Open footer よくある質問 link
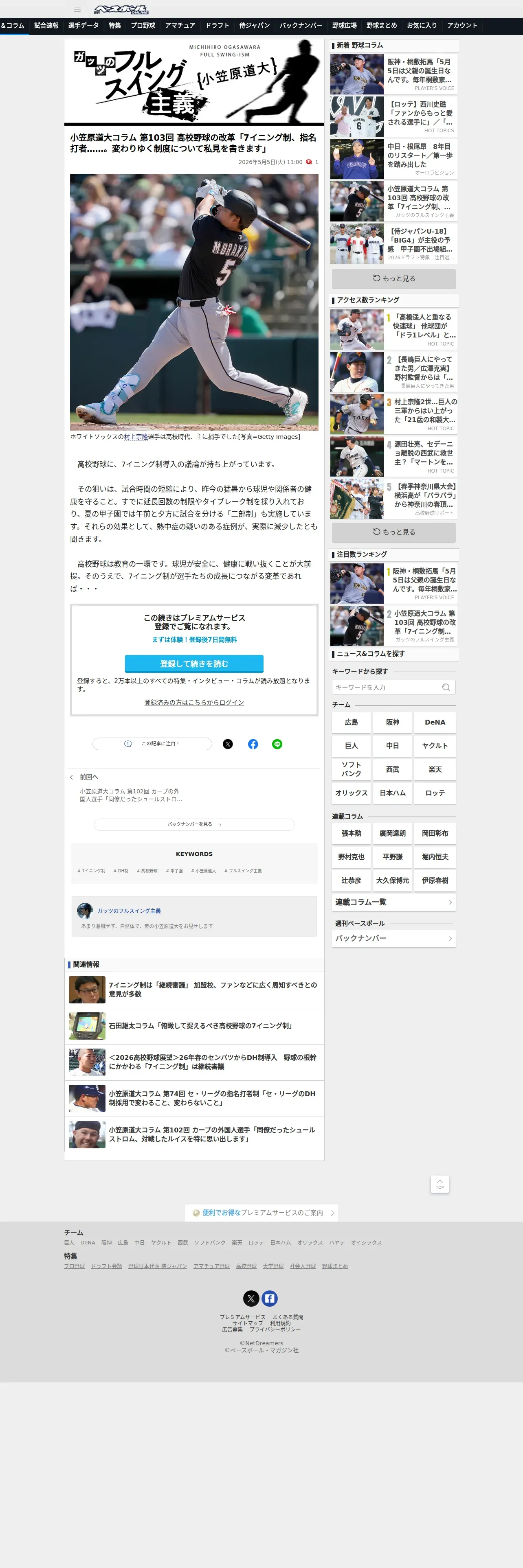Viewport: 523px width, 1568px height. [288, 1316]
